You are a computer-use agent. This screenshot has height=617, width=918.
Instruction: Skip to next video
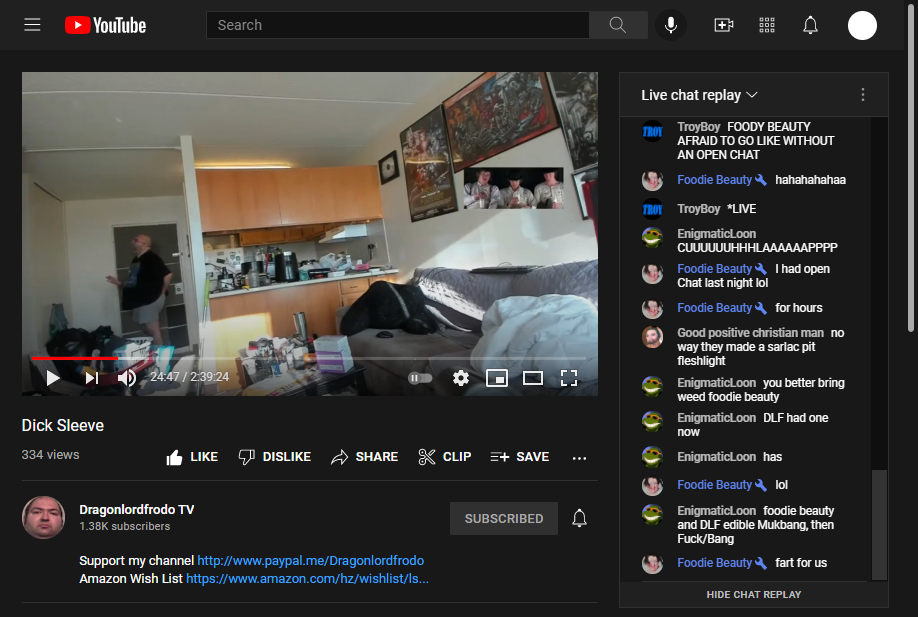coord(91,378)
